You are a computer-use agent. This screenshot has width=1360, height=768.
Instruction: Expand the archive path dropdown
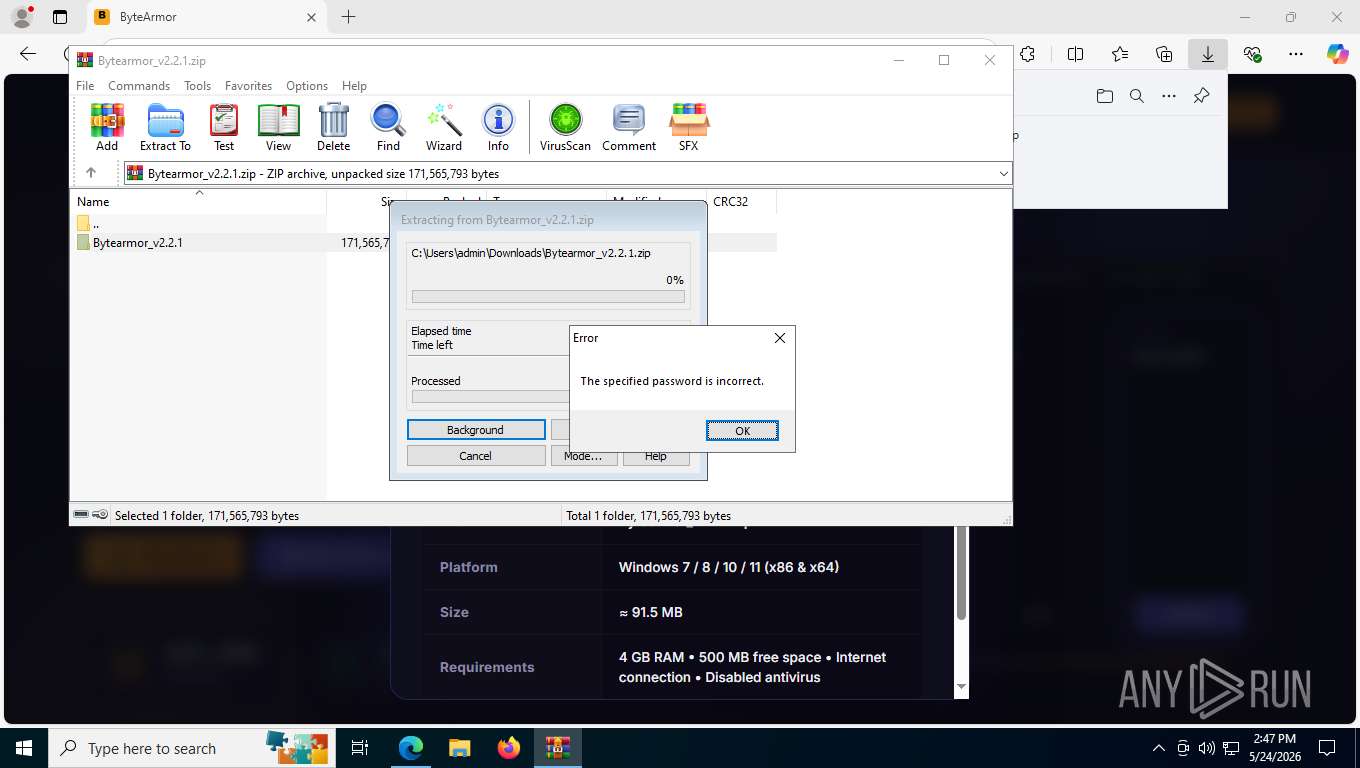[x=1004, y=174]
